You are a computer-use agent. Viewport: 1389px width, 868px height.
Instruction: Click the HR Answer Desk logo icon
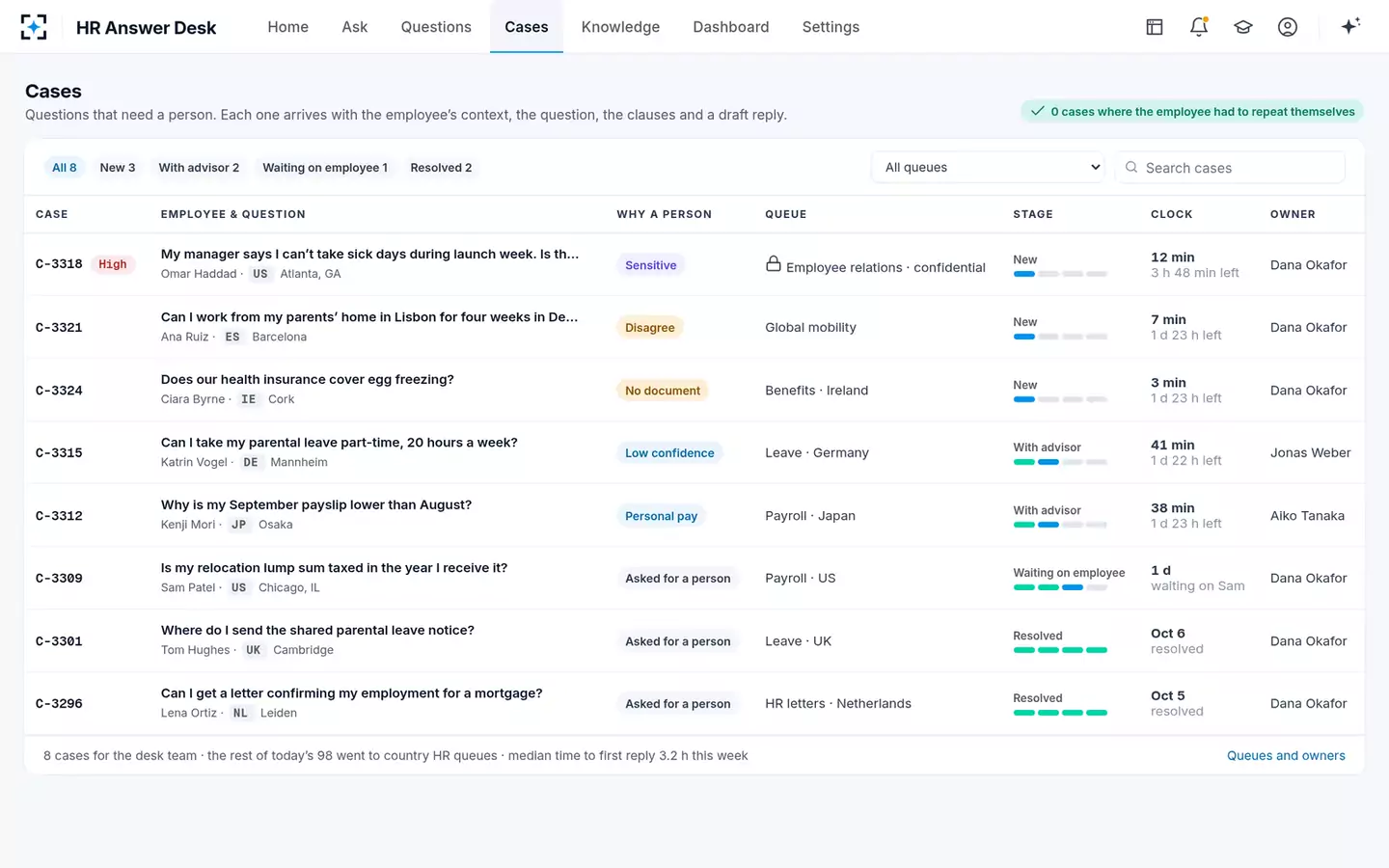point(34,27)
